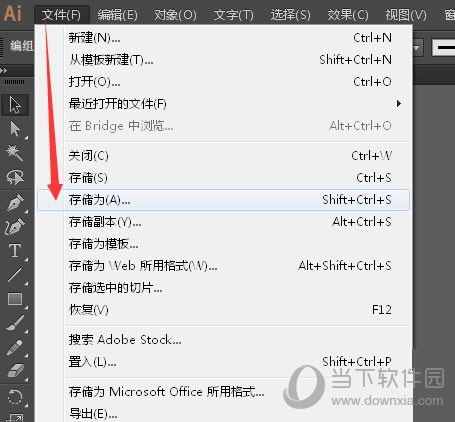
Task: Expand toolbar with double-arrow chevrons
Action: [4, 71]
